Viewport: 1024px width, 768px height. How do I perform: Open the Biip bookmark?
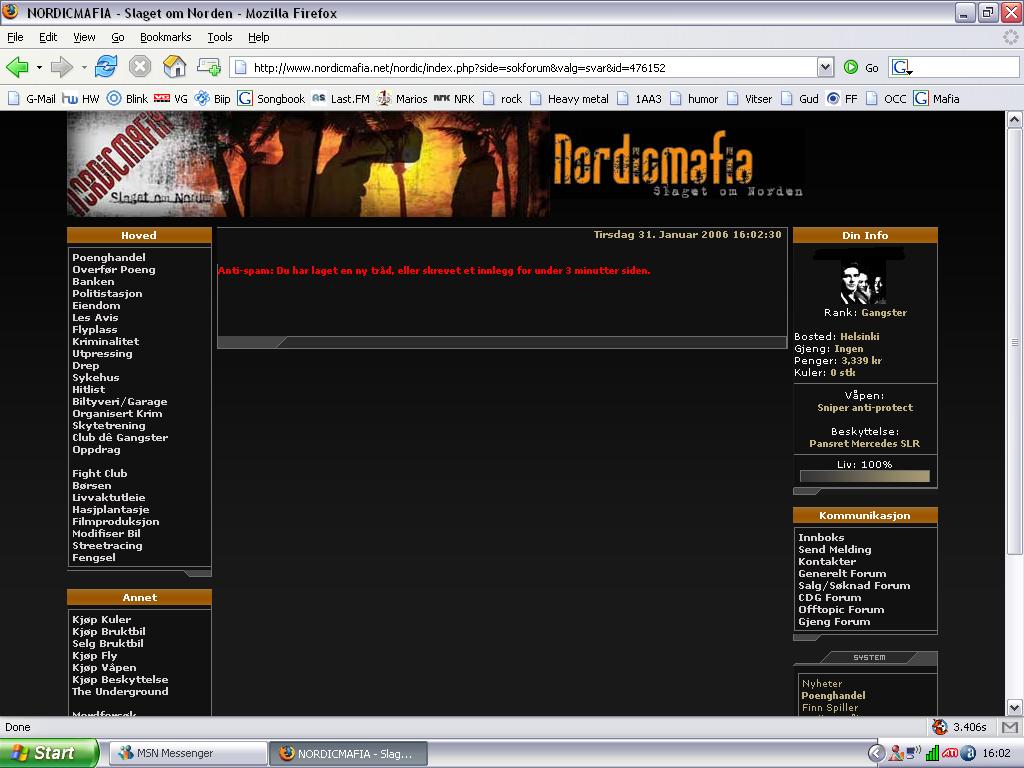(x=213, y=99)
